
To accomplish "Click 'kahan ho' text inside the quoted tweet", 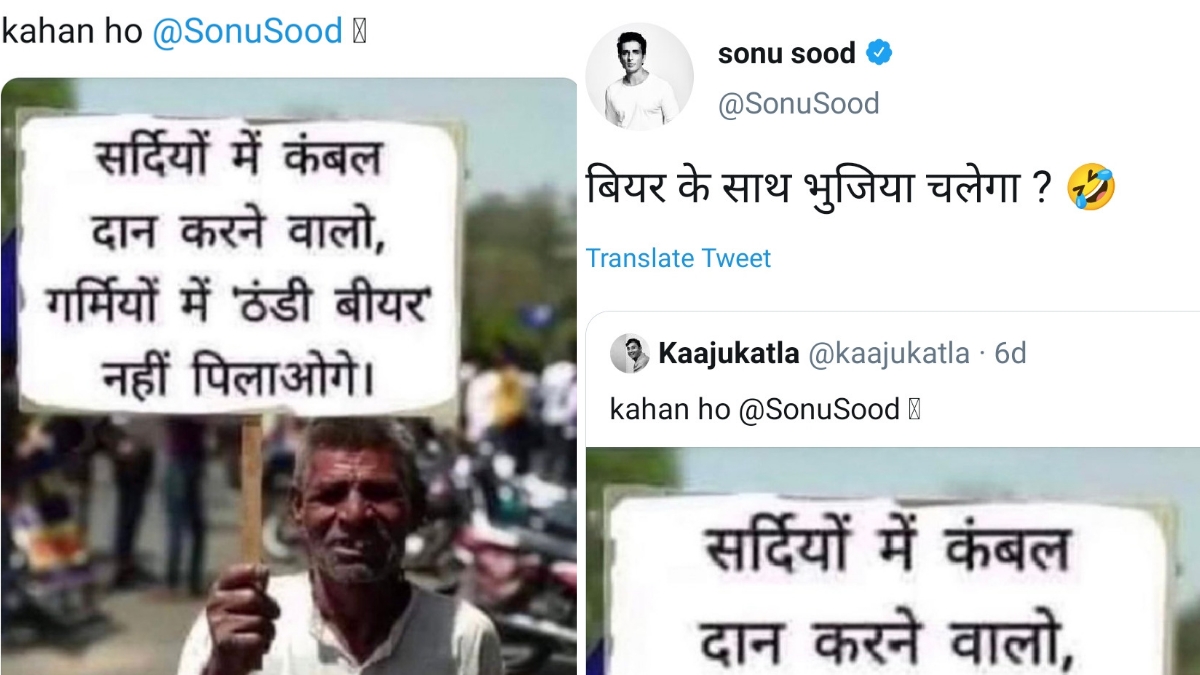I will [x=670, y=409].
